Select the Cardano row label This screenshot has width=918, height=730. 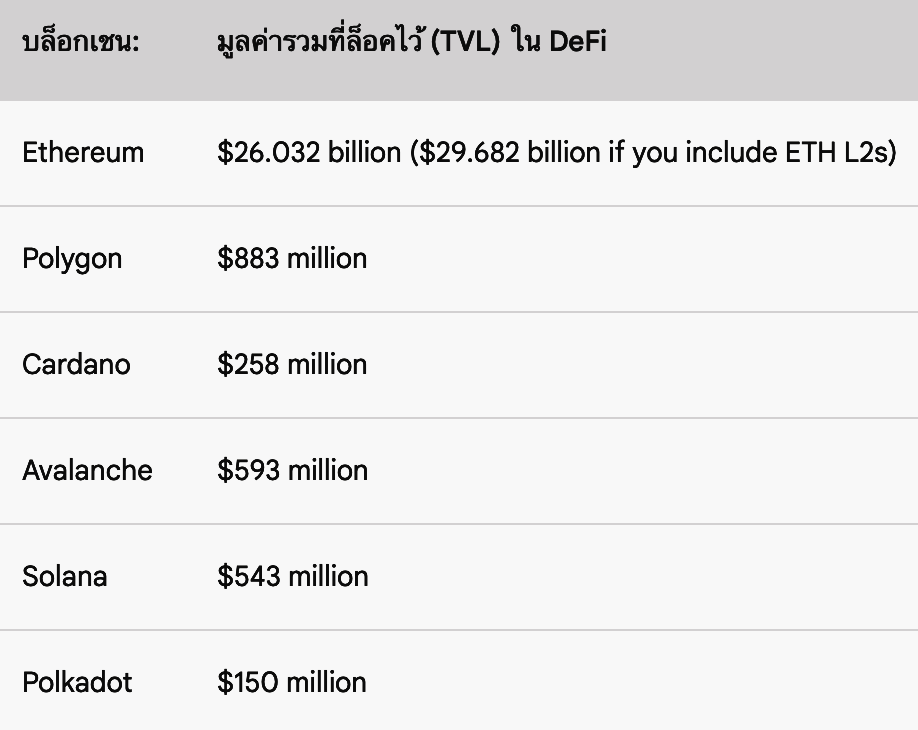tap(76, 364)
